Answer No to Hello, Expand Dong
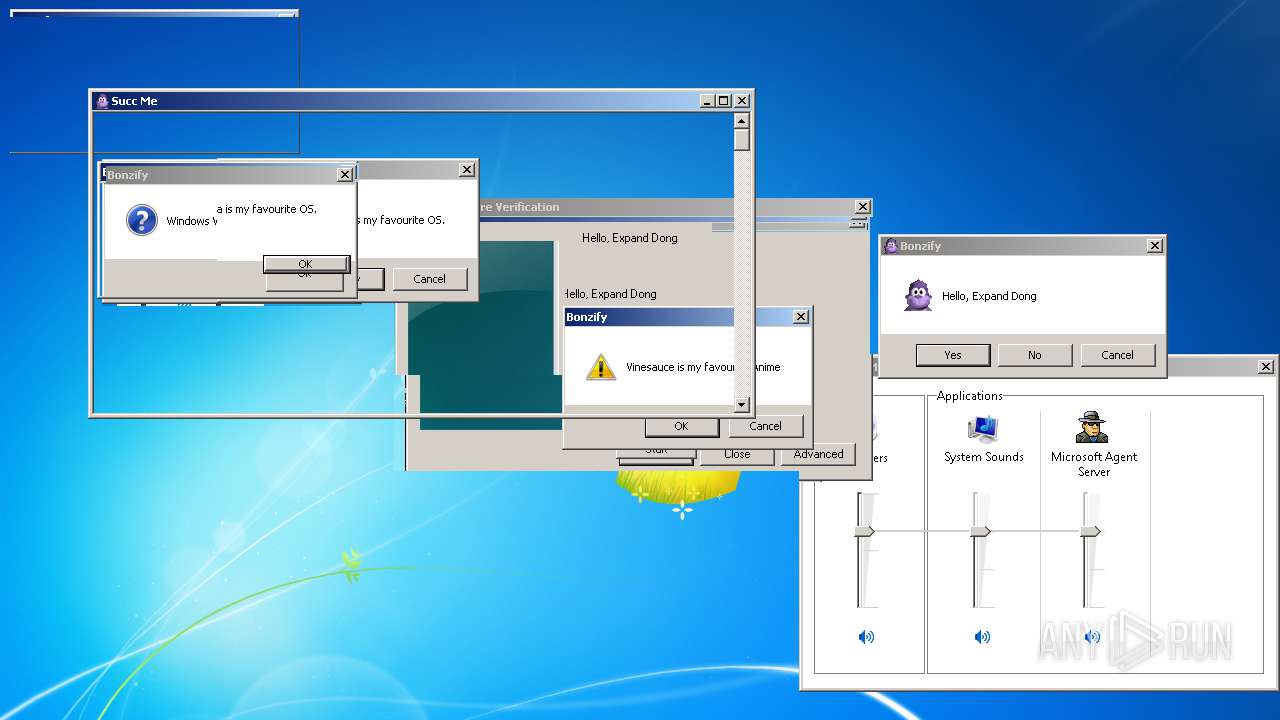 pyautogui.click(x=1035, y=355)
